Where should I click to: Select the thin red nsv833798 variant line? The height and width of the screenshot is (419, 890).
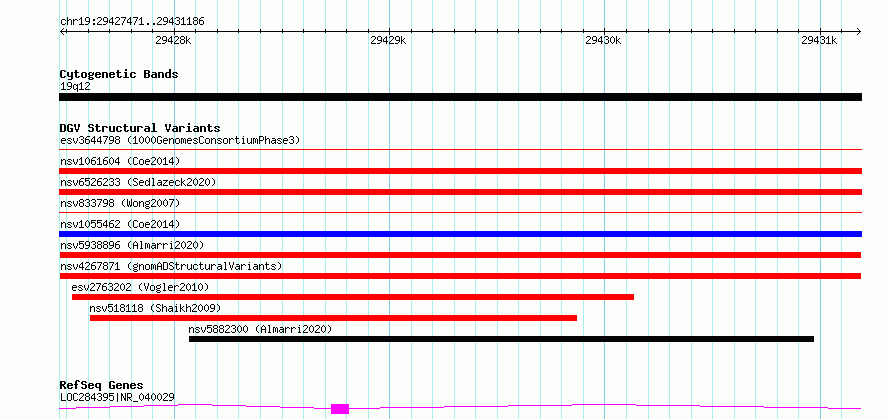coord(460,213)
